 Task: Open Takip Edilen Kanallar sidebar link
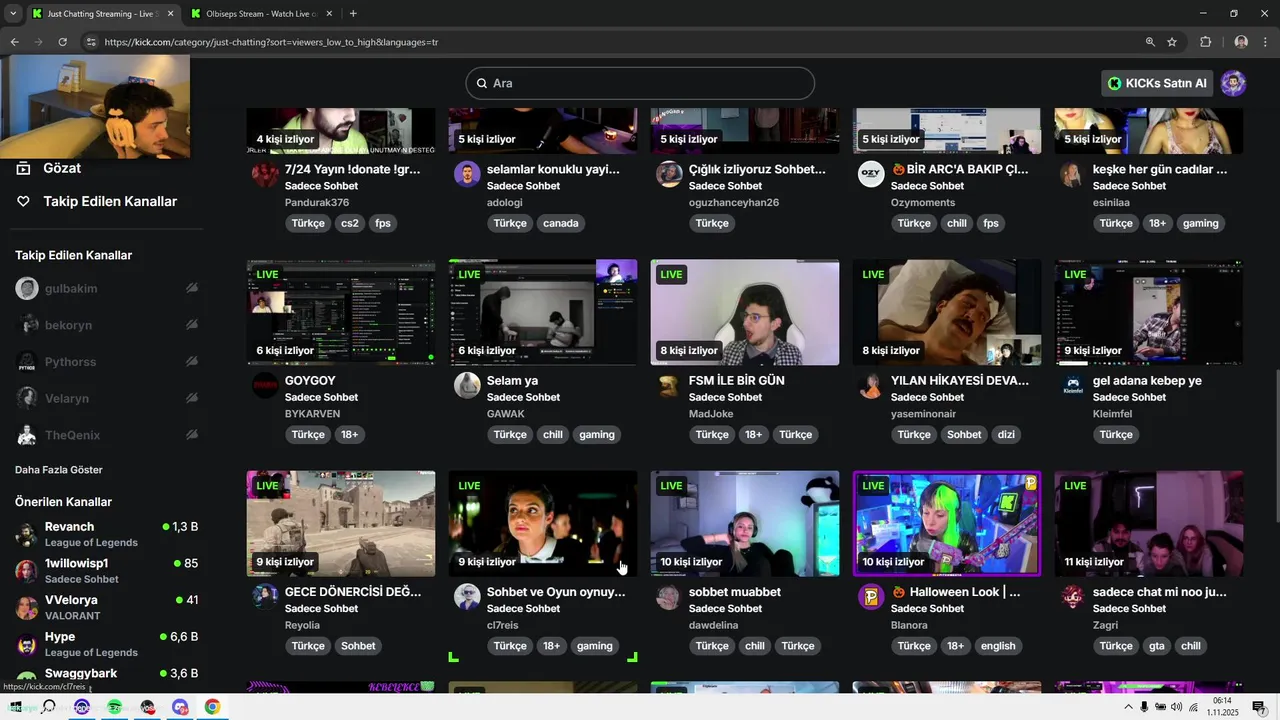click(110, 201)
